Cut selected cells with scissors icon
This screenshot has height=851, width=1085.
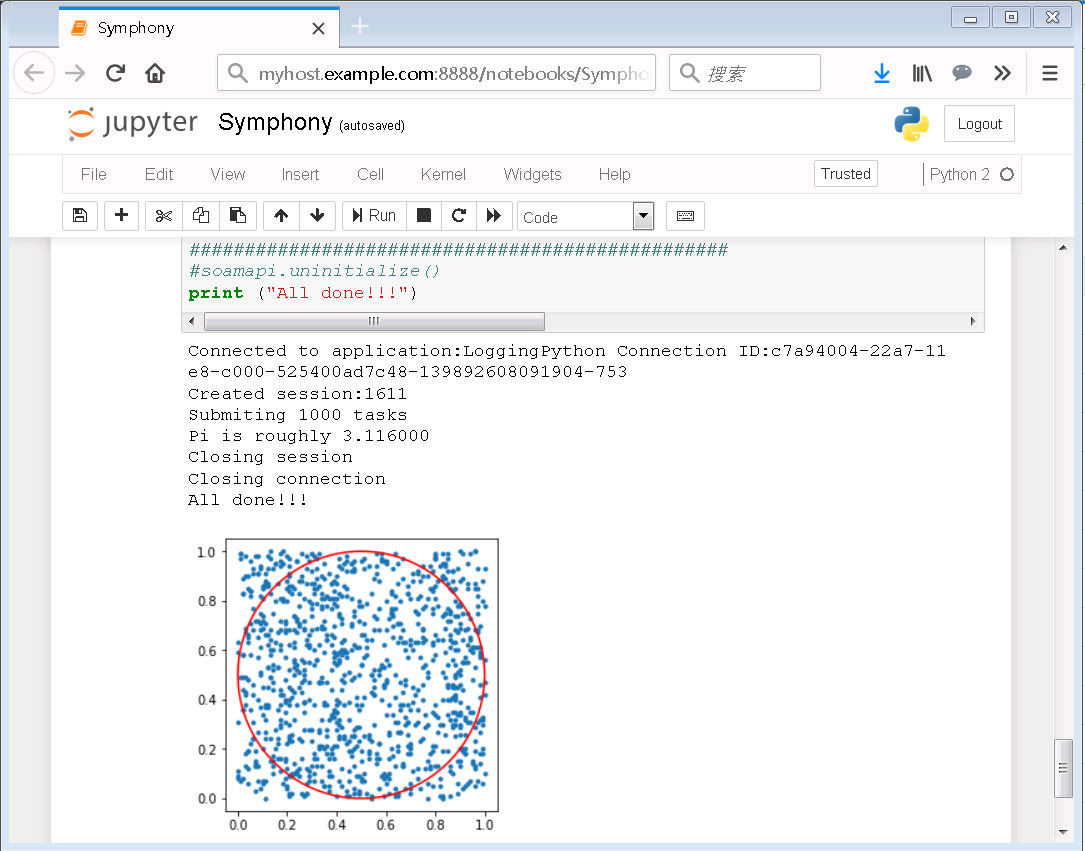pos(164,216)
